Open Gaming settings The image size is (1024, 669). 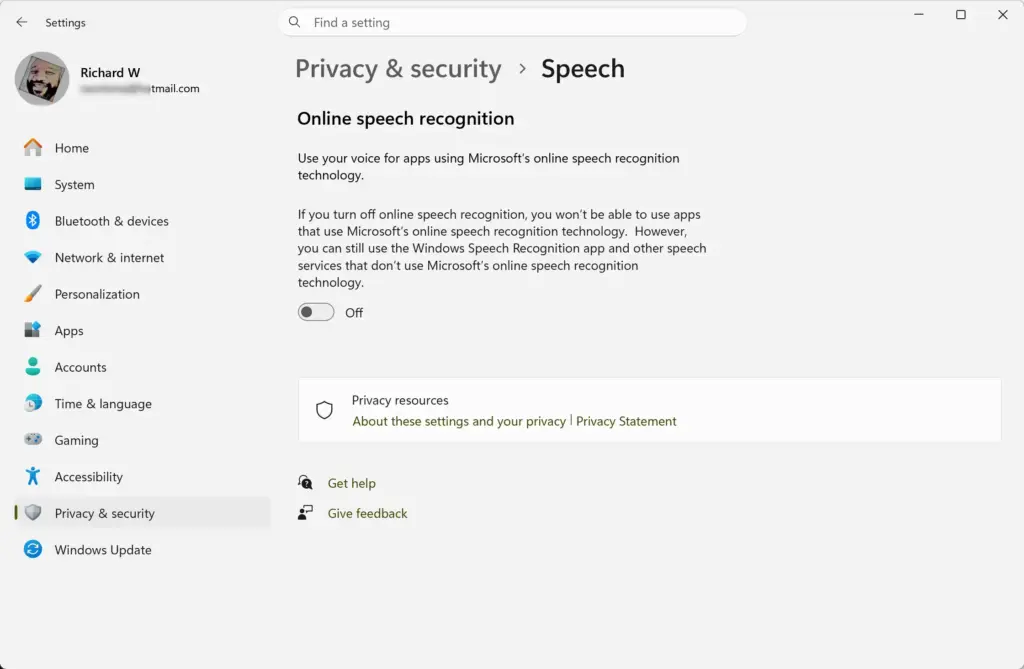point(142,440)
